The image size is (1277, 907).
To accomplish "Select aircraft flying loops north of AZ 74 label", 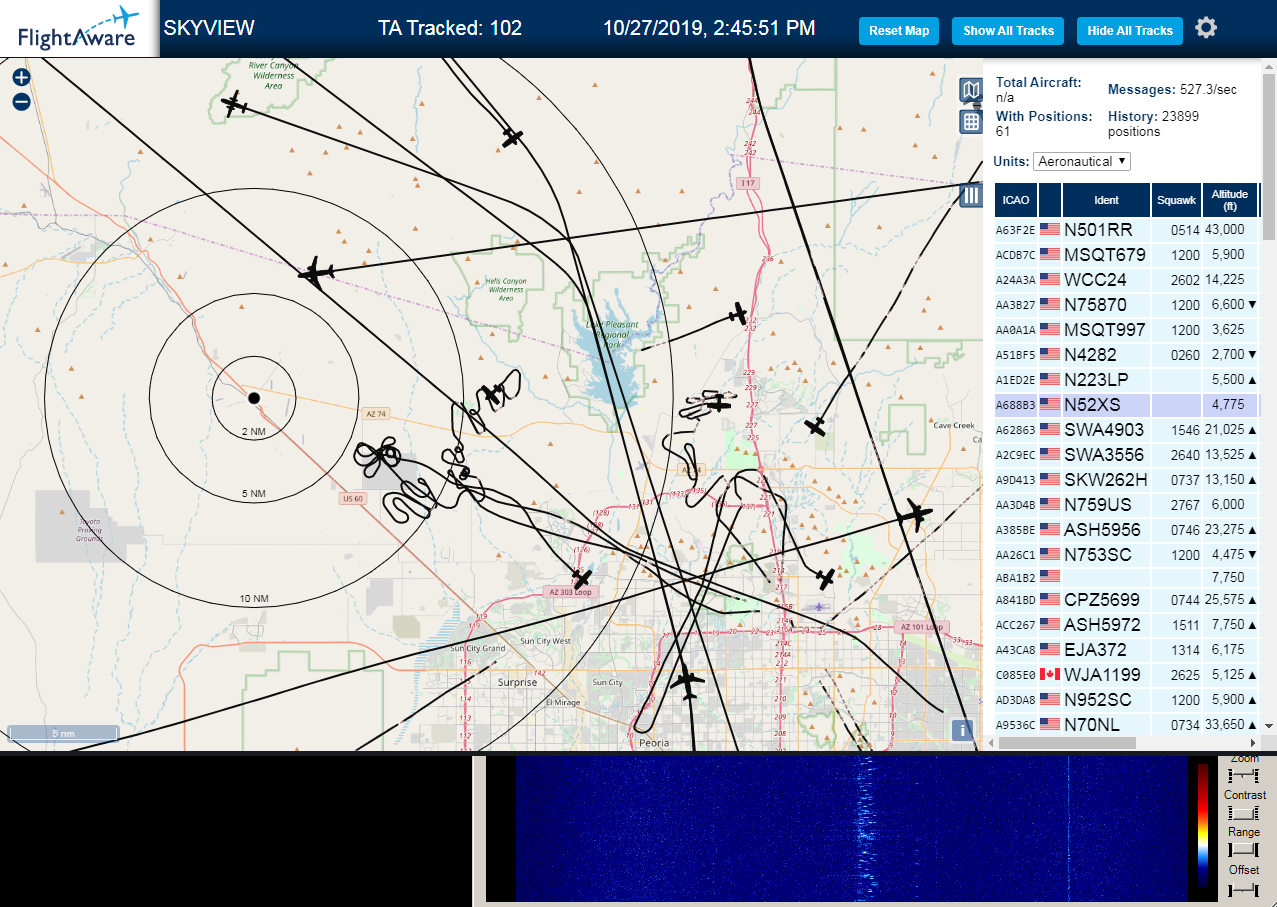I will pyautogui.click(x=493, y=394).
